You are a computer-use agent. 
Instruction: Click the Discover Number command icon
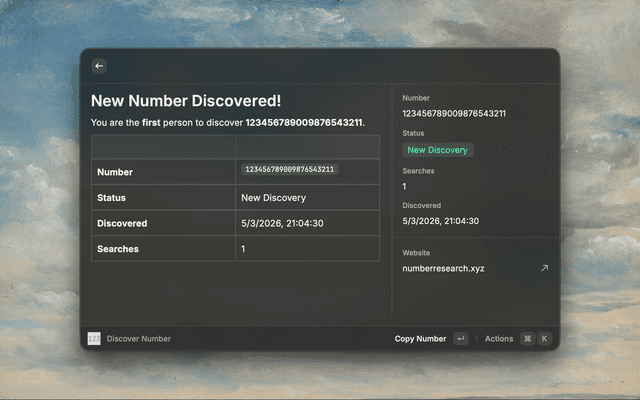94,338
